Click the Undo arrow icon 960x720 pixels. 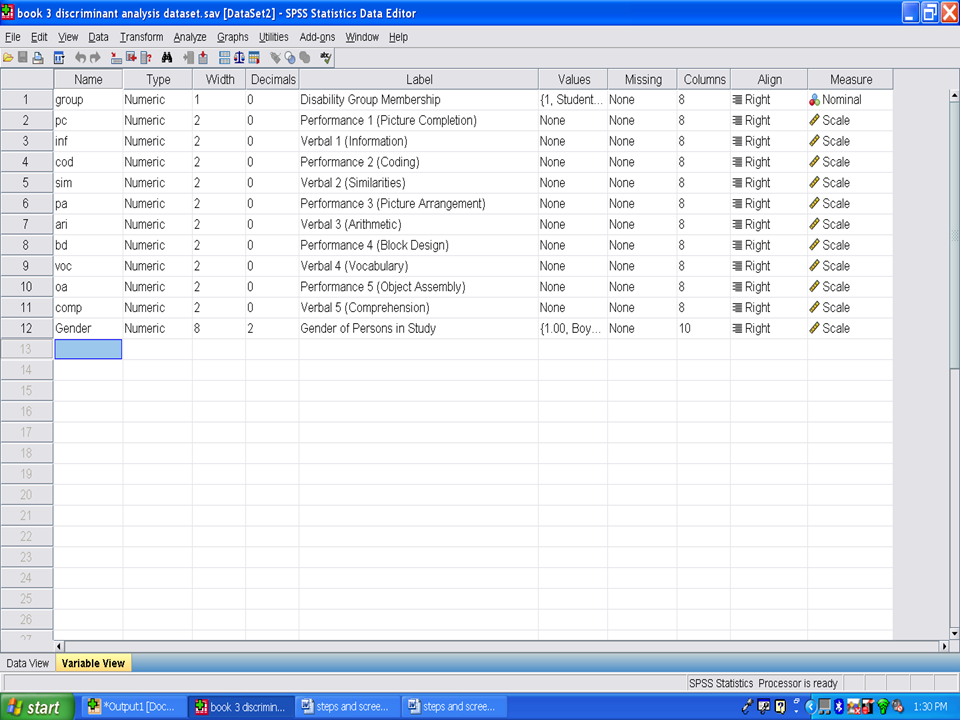pos(81,58)
